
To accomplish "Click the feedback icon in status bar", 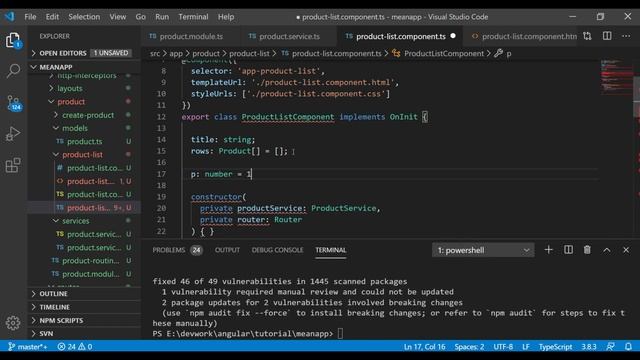I will (611, 347).
